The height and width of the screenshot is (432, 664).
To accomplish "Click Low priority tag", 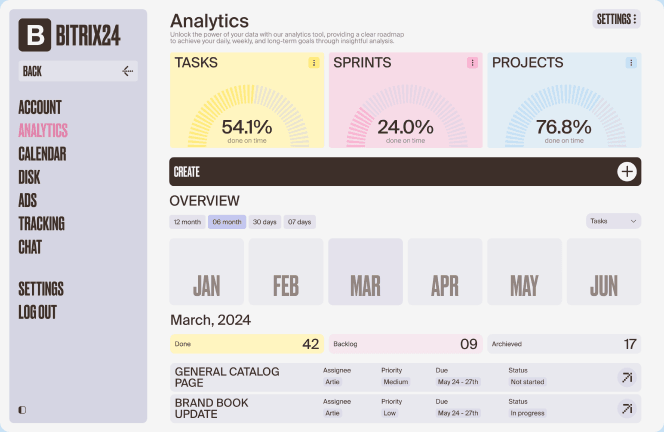I will click(390, 413).
